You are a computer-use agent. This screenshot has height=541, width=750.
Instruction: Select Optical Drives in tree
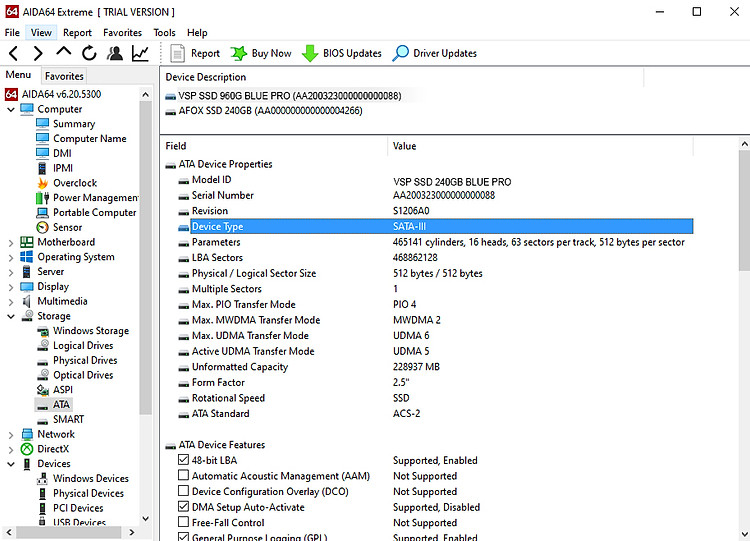click(x=83, y=375)
